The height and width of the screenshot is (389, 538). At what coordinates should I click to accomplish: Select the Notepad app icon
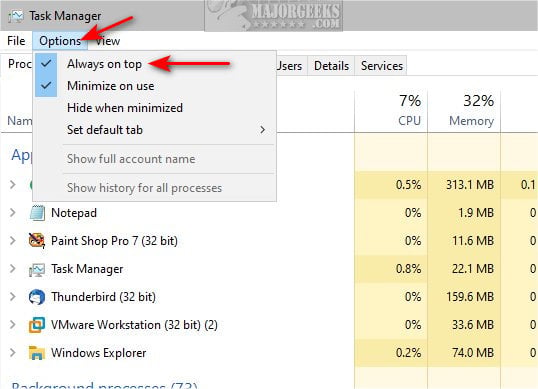37,213
